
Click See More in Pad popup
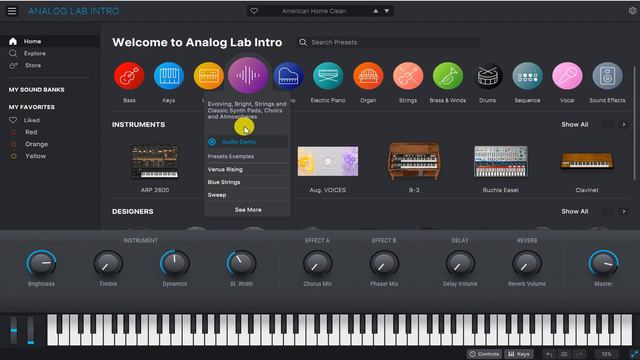(x=248, y=210)
